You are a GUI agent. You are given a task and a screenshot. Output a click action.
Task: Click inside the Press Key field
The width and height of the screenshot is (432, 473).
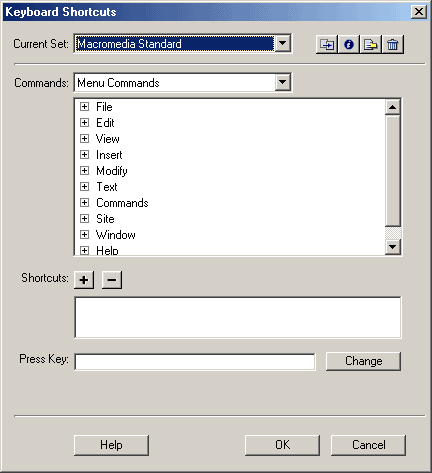[195, 362]
